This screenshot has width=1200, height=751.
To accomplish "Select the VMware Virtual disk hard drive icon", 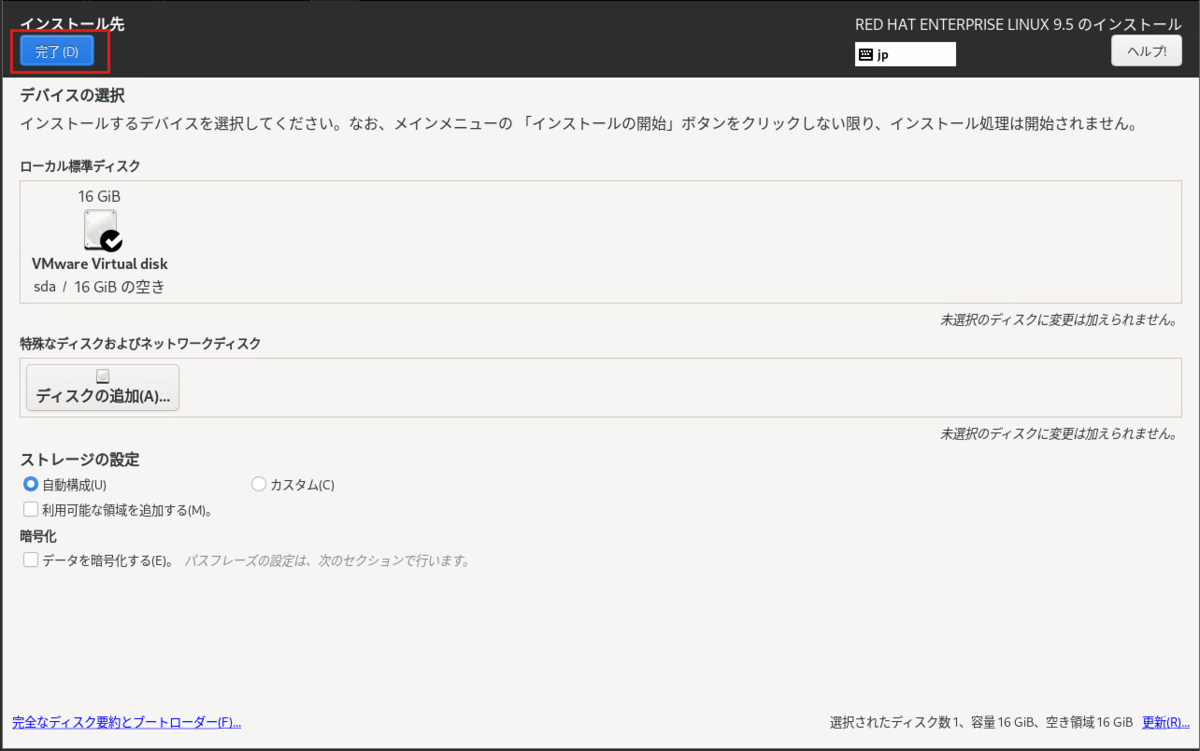I will (102, 230).
